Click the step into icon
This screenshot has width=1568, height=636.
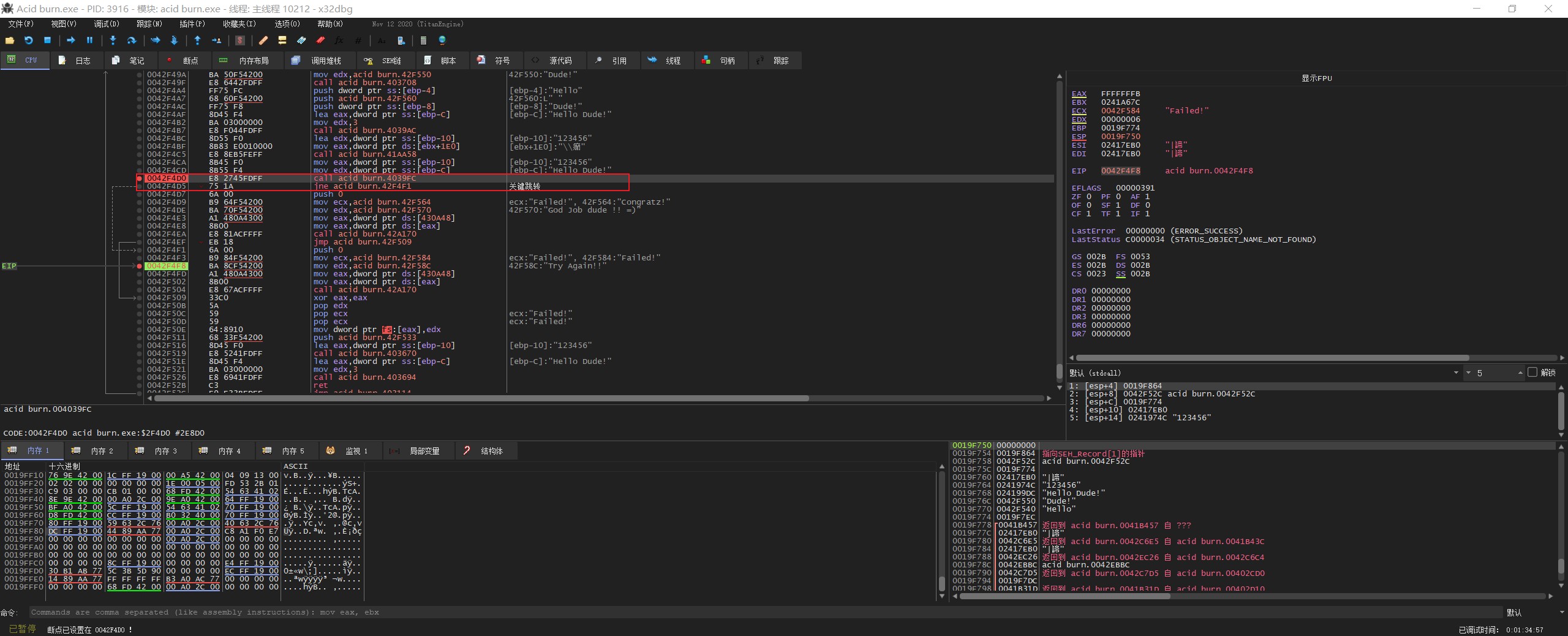click(113, 40)
